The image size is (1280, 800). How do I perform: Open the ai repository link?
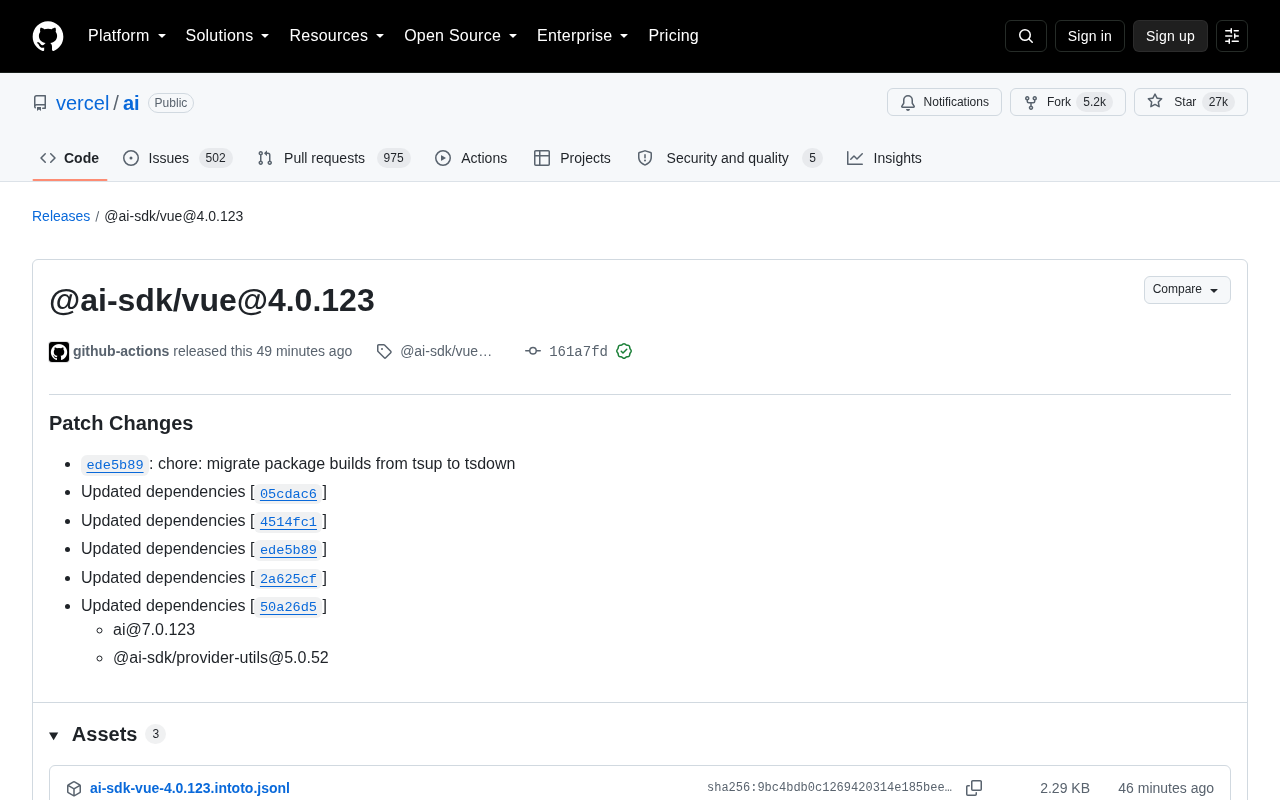[131, 103]
